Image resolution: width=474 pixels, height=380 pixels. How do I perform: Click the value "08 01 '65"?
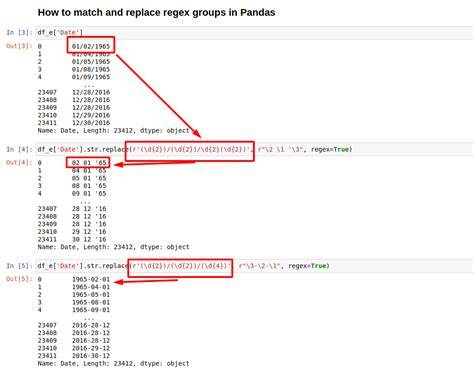tap(89, 186)
